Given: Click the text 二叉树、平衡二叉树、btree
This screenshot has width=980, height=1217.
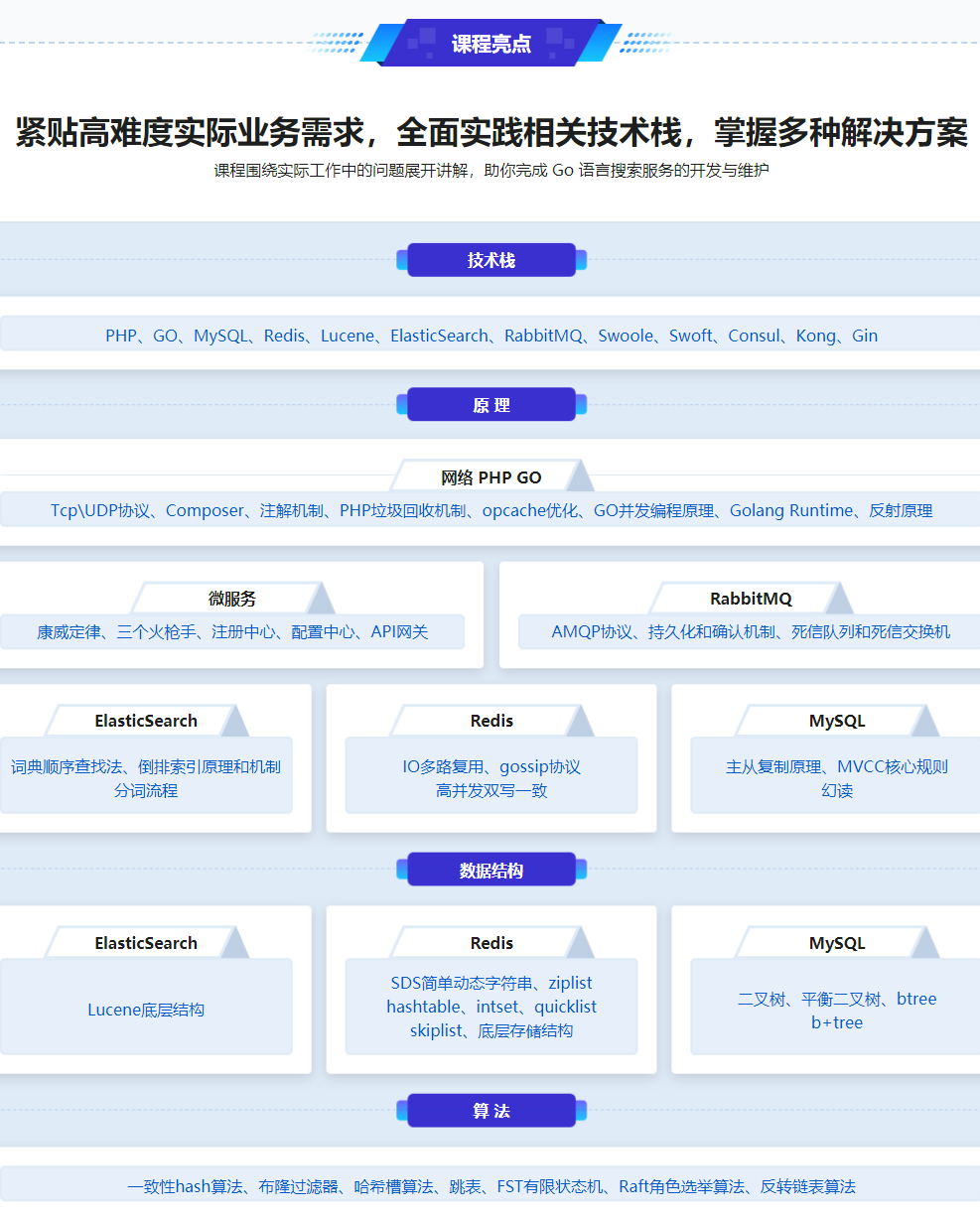Looking at the screenshot, I should [x=837, y=999].
